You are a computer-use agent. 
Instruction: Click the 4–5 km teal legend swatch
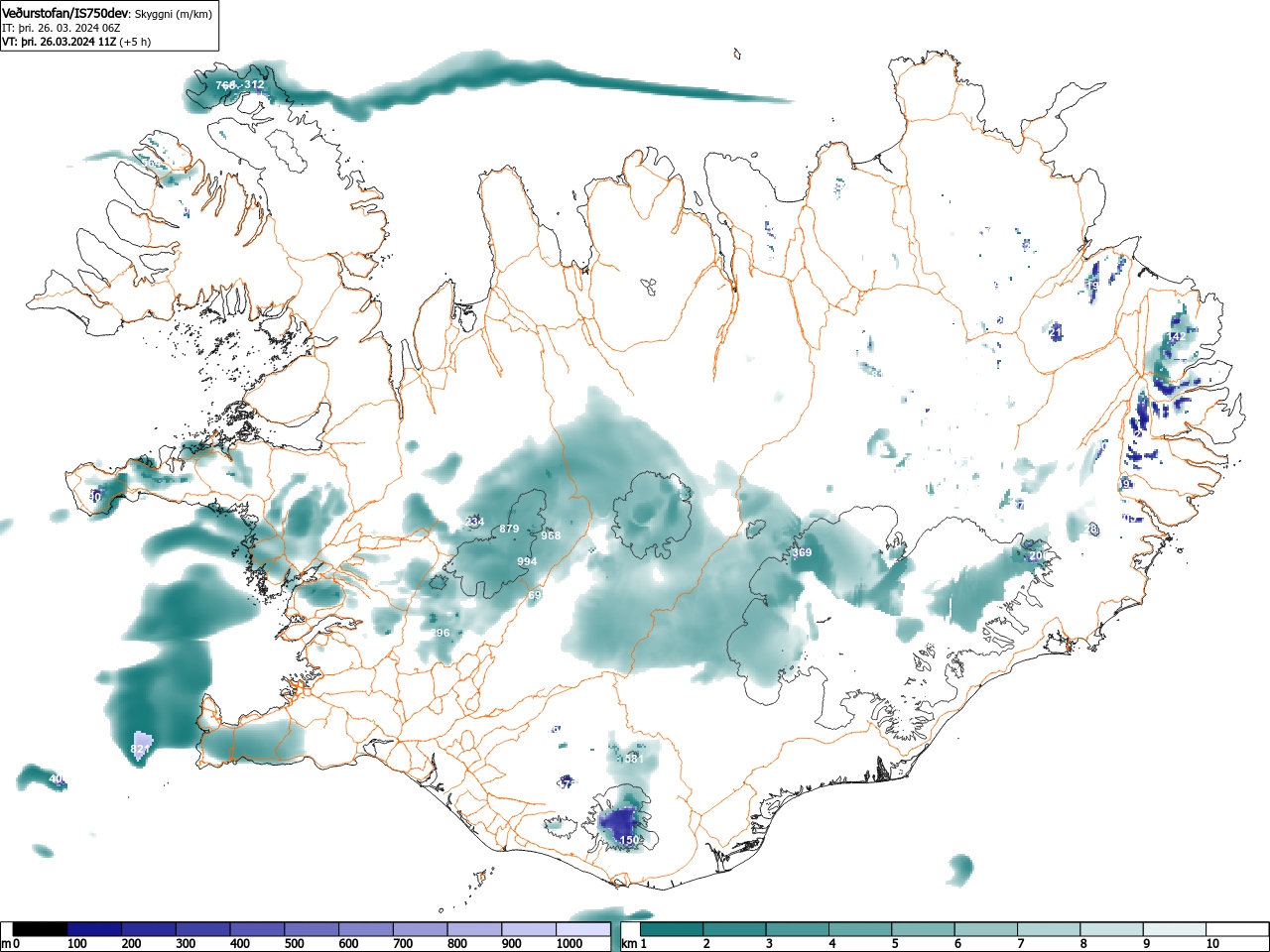point(861,930)
